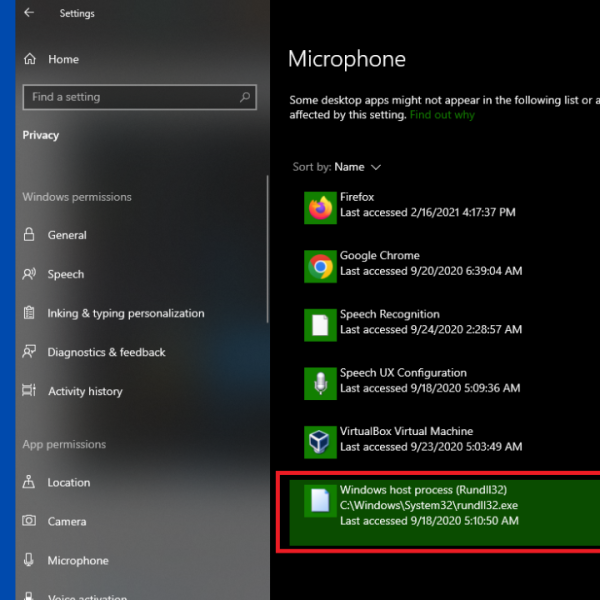This screenshot has width=600, height=600.
Task: Click the sidebar Microphone icon
Action: [29, 560]
